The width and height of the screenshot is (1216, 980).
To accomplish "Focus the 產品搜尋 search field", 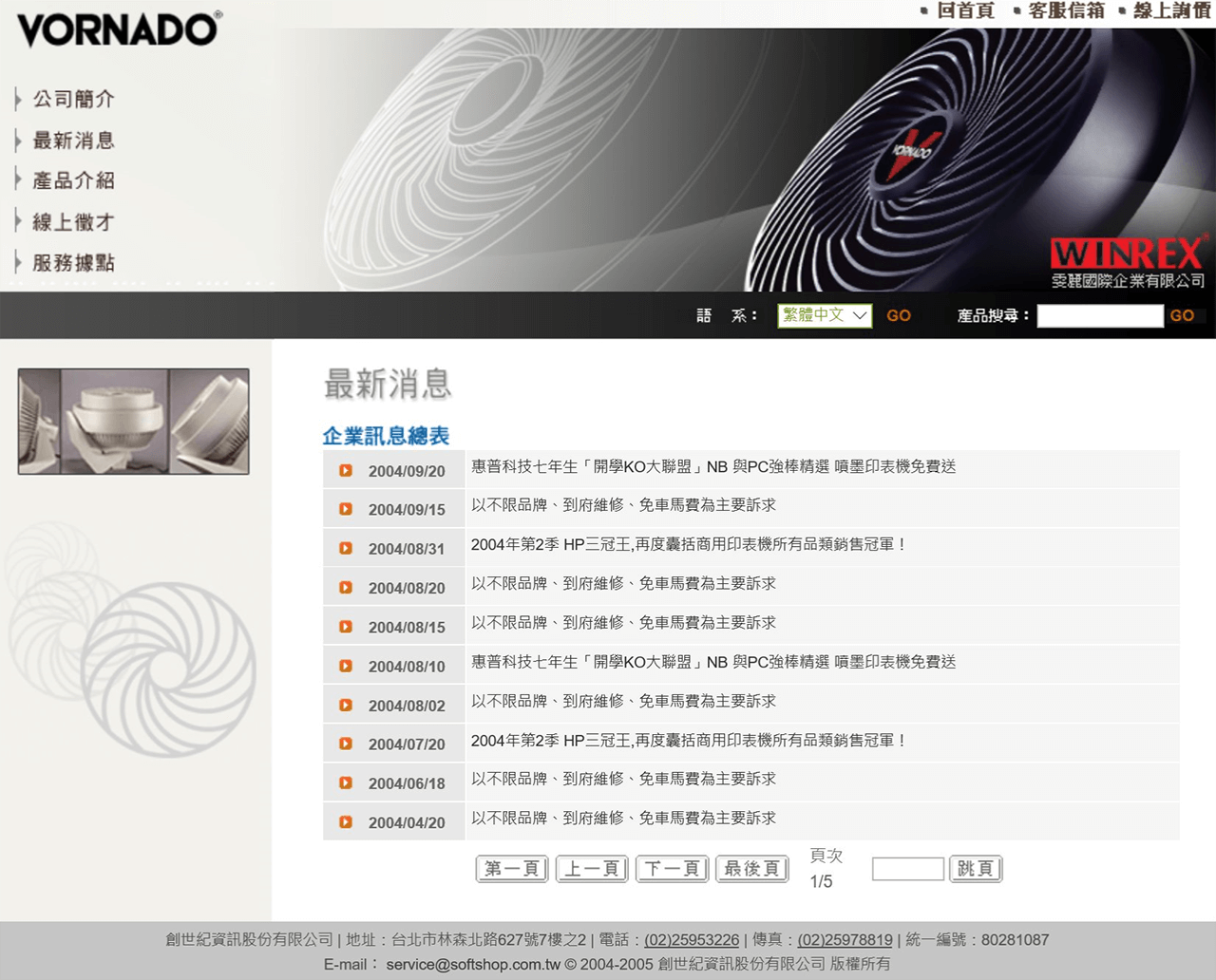I will 1100,315.
